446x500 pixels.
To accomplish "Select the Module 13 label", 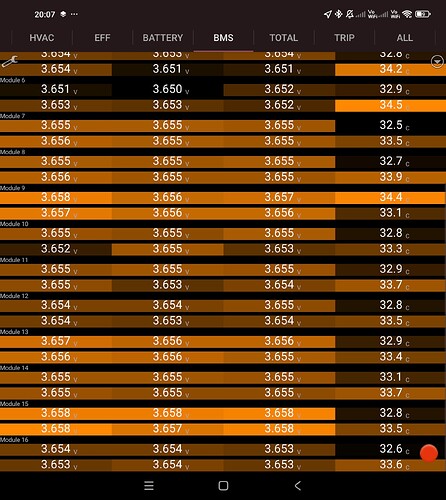I will (x=14, y=332).
